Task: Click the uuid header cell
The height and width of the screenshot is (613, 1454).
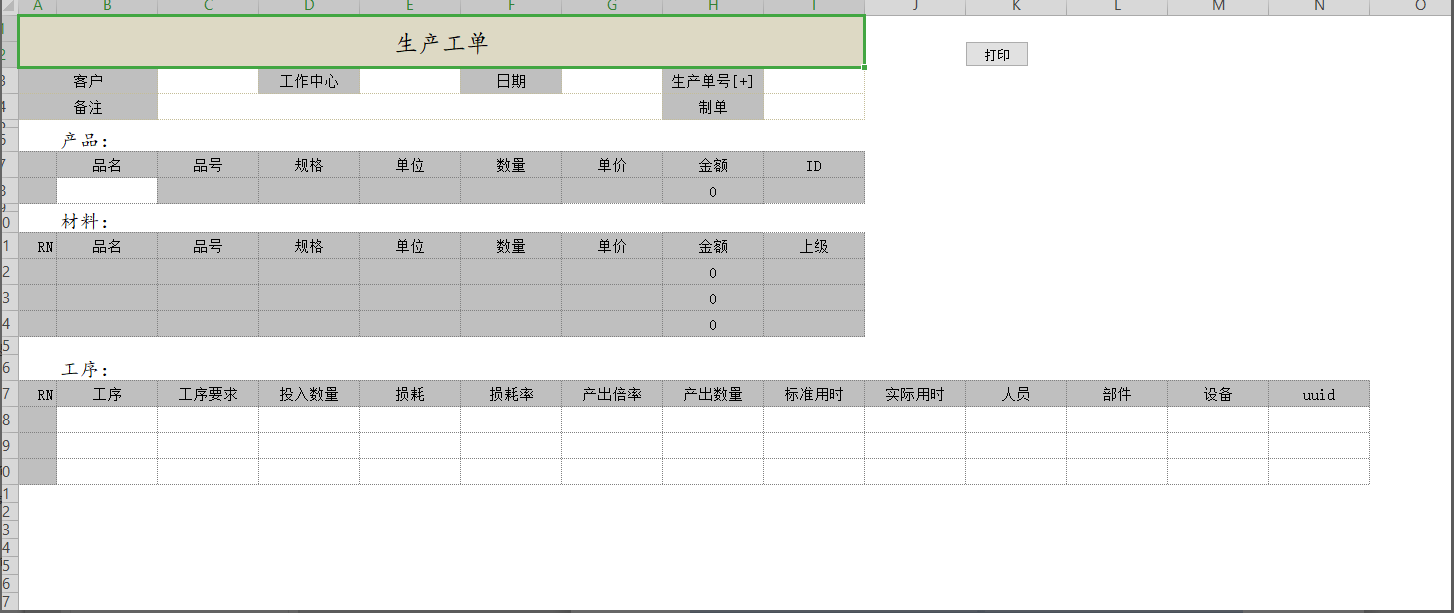Action: 1318,395
